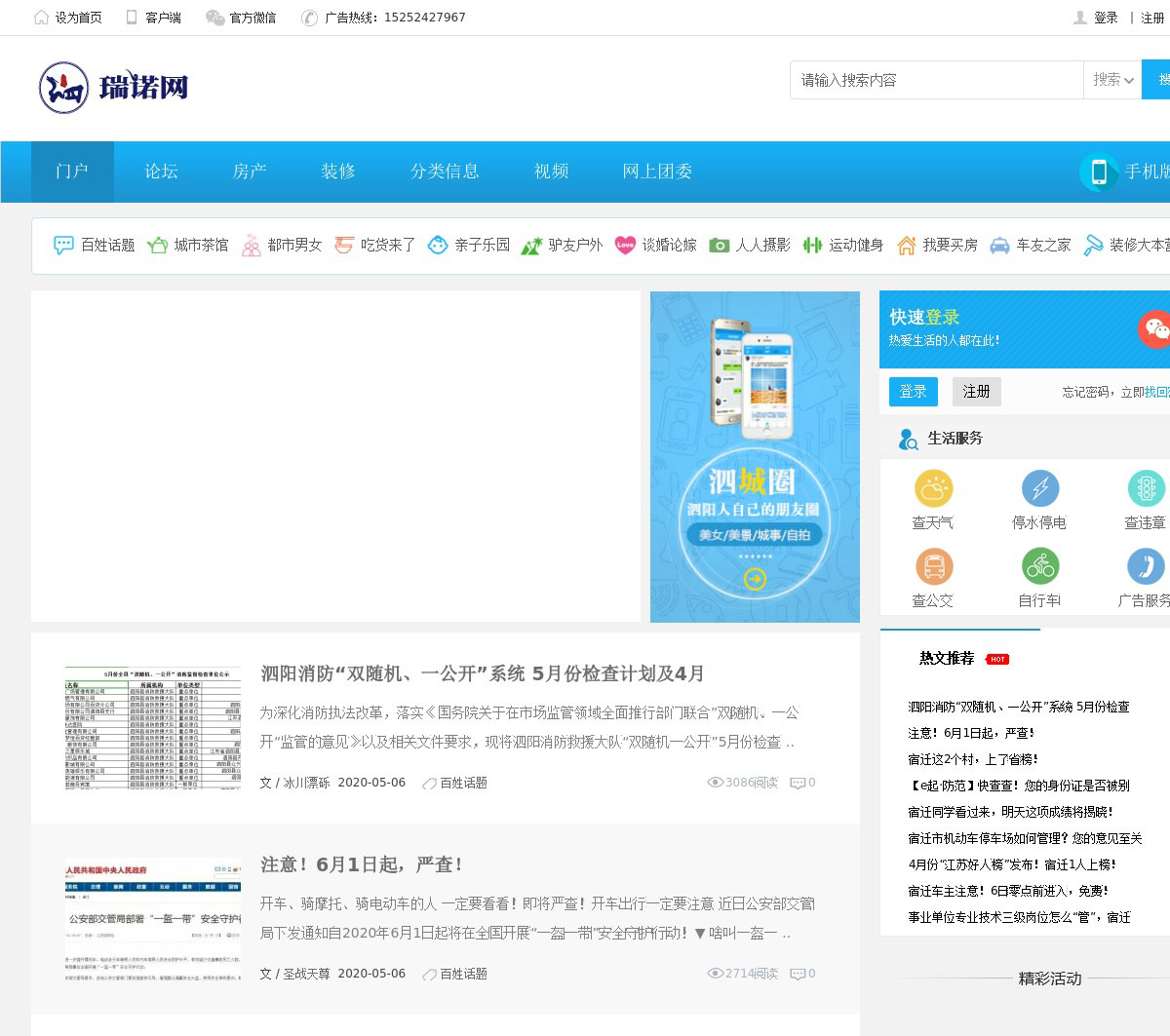This screenshot has height=1036, width=1170.
Task: Open hot link 宿迁这2个村，上了省榜！
Action: tap(972, 759)
